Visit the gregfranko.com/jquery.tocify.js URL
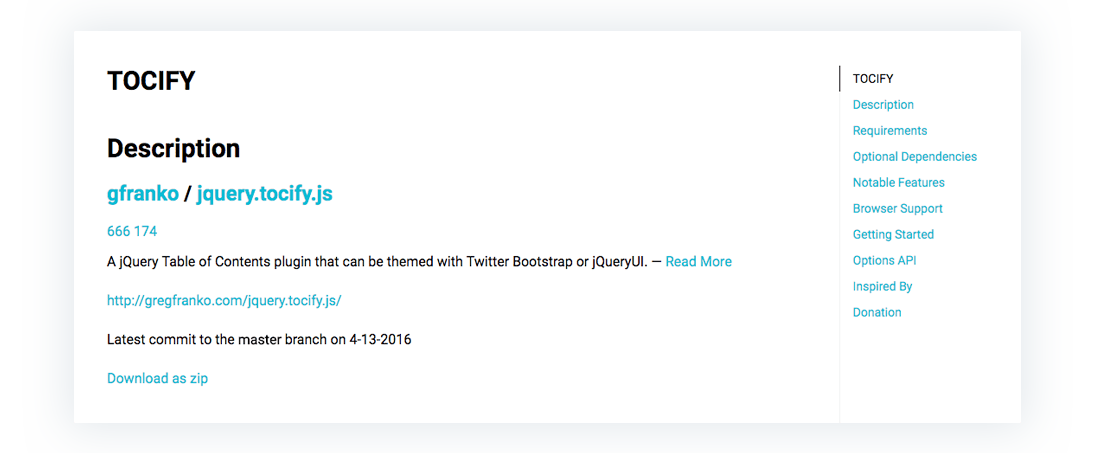Viewport: 1095px width, 453px height. (x=224, y=301)
